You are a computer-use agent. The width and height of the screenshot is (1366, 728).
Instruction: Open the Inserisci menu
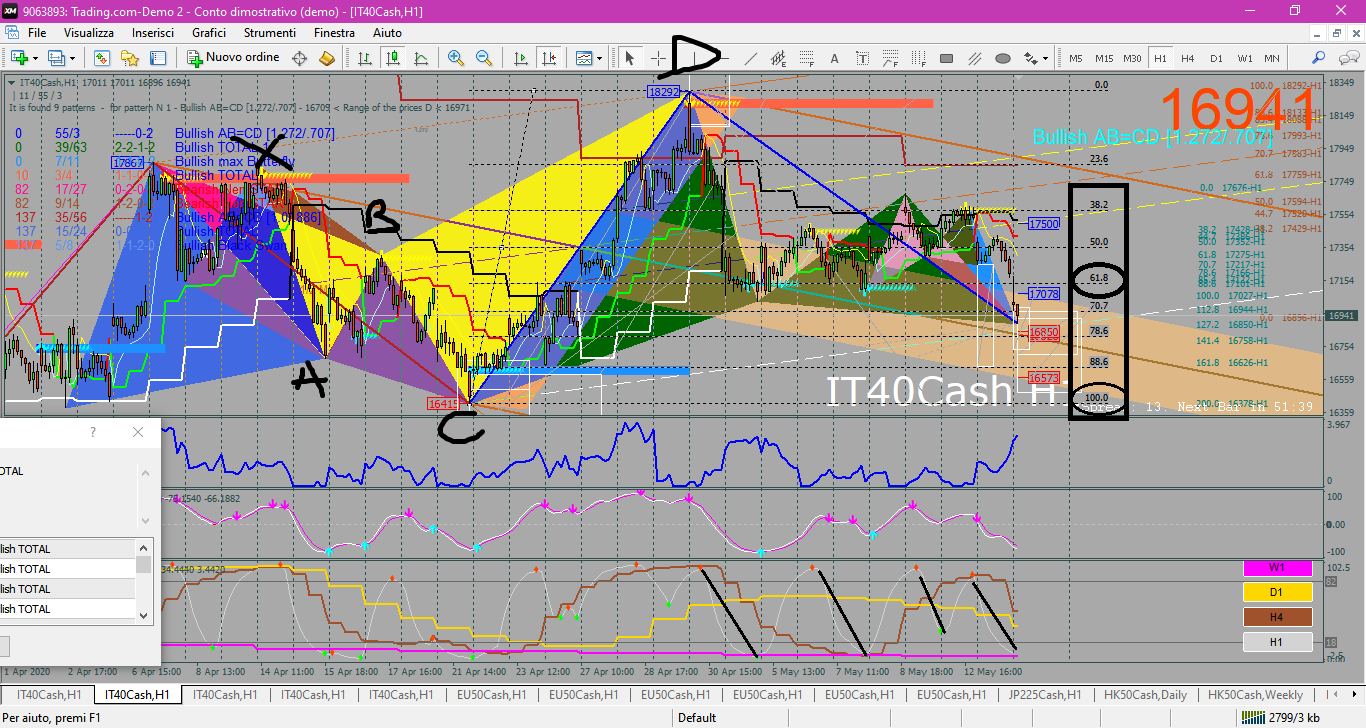tap(153, 33)
